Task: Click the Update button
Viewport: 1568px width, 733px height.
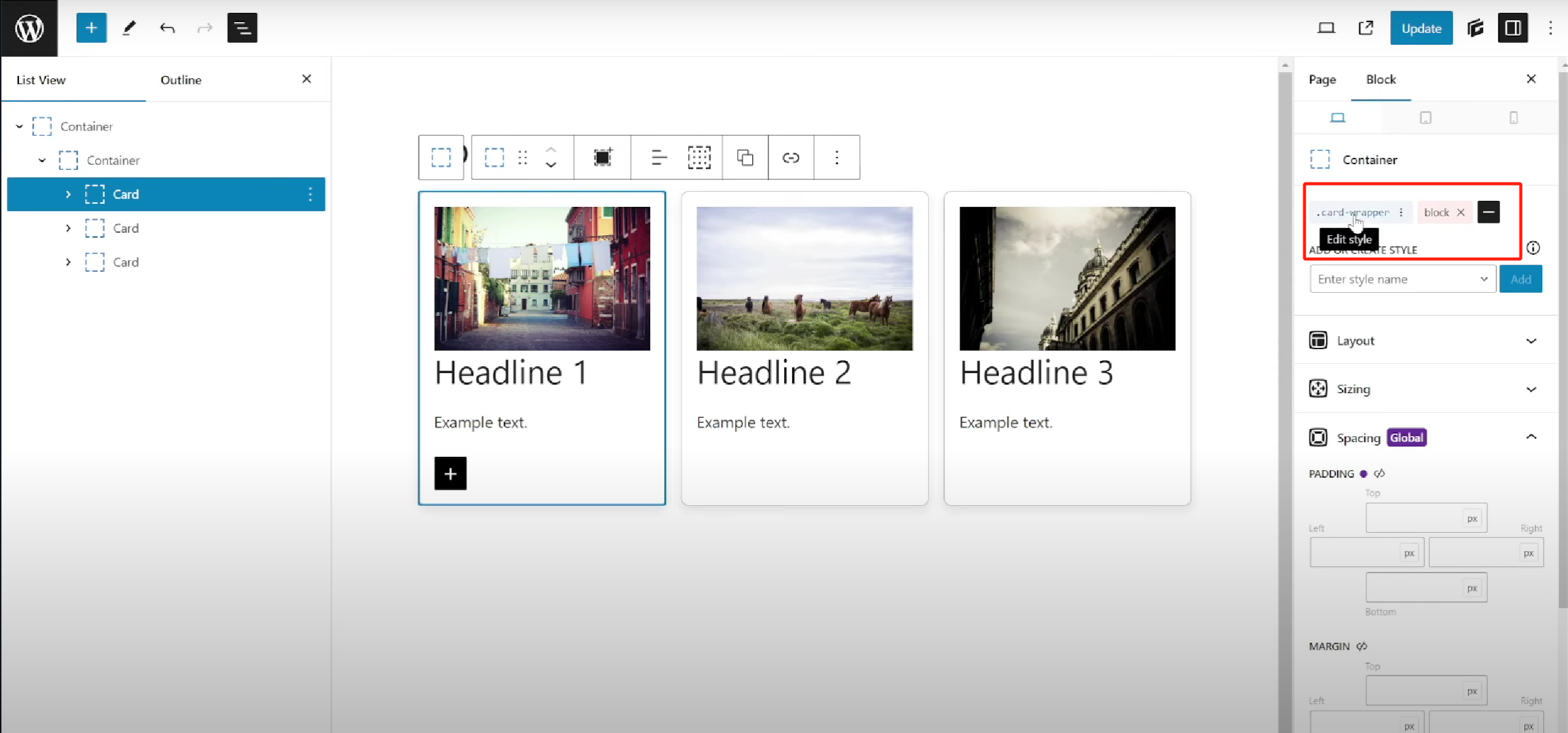Action: [x=1420, y=28]
